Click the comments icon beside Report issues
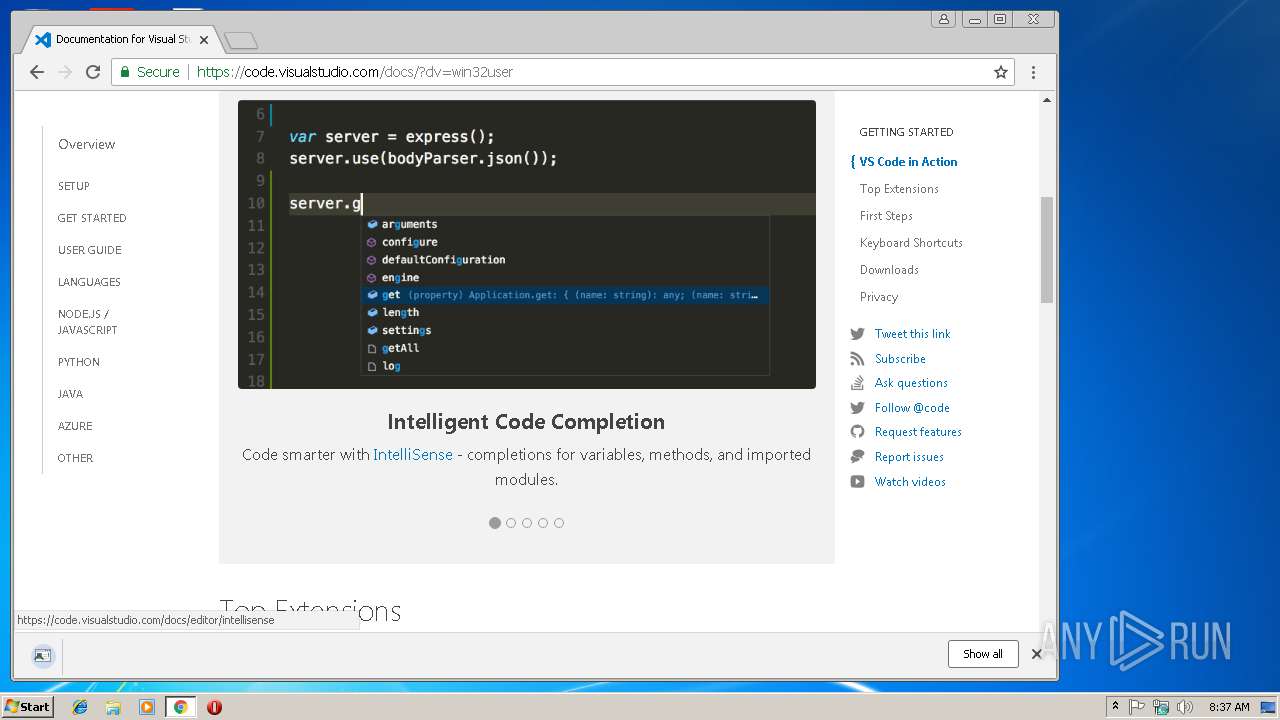The height and width of the screenshot is (720, 1280). (x=857, y=457)
